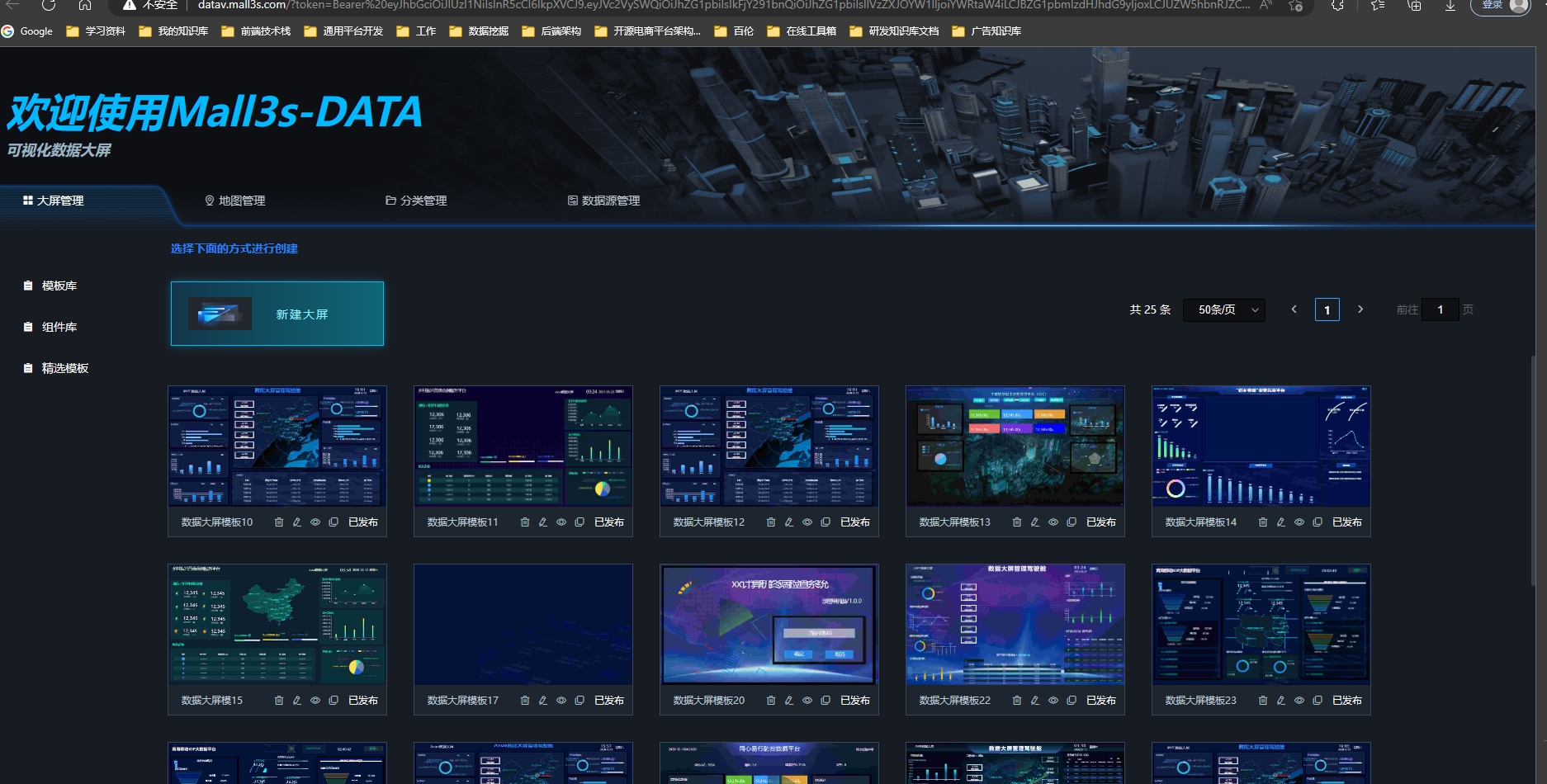Delete 数据大屏模15 using trash icon

click(279, 701)
